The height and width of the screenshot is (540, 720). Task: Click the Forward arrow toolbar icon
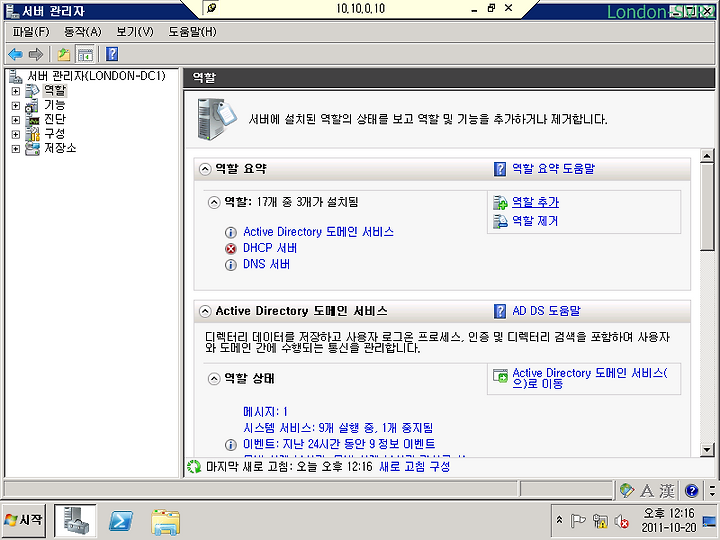(x=35, y=54)
